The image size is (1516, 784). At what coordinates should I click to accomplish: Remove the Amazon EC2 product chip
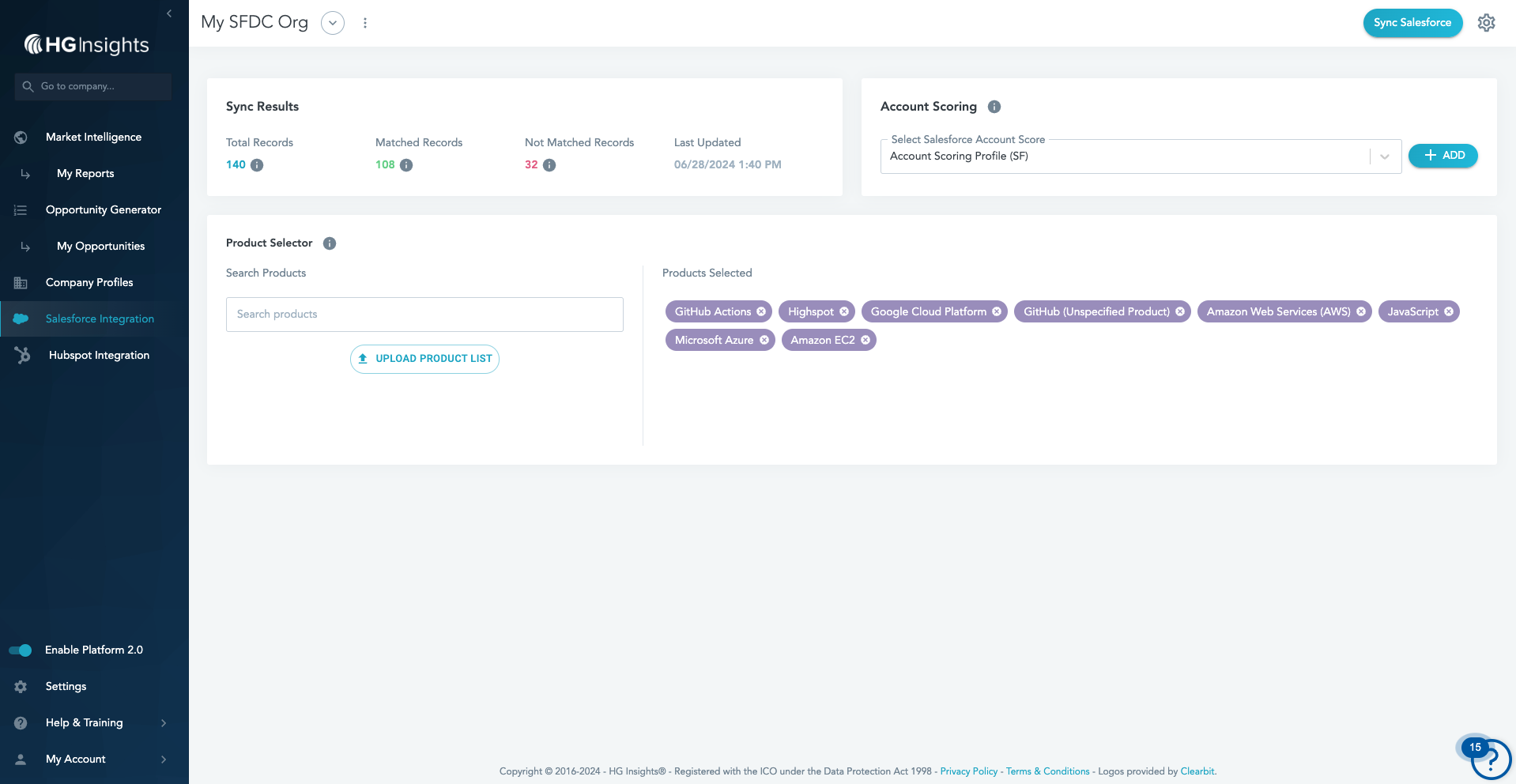pyautogui.click(x=865, y=340)
